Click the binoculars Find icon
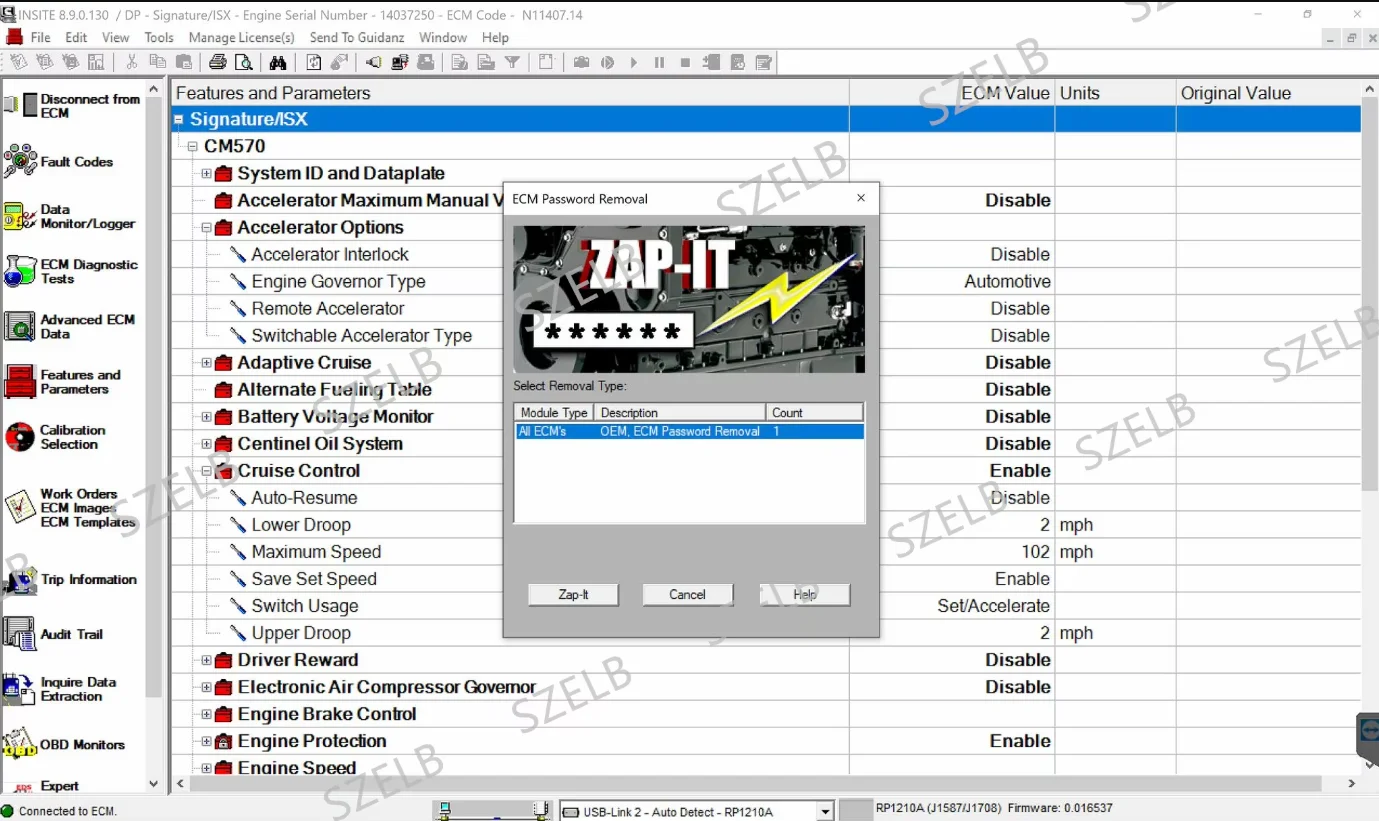Viewport: 1379px width, 821px height. [278, 62]
